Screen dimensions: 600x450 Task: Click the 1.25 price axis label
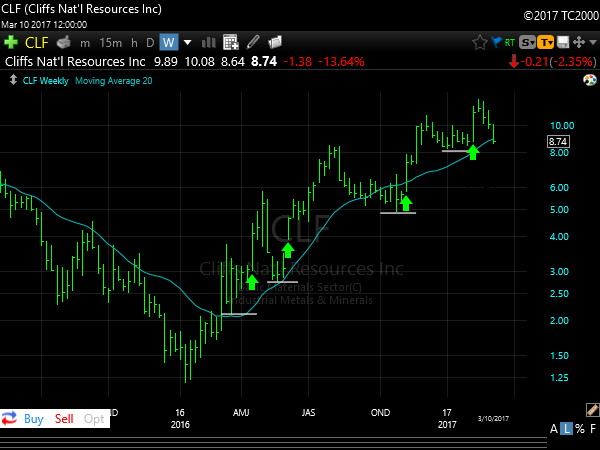[559, 378]
